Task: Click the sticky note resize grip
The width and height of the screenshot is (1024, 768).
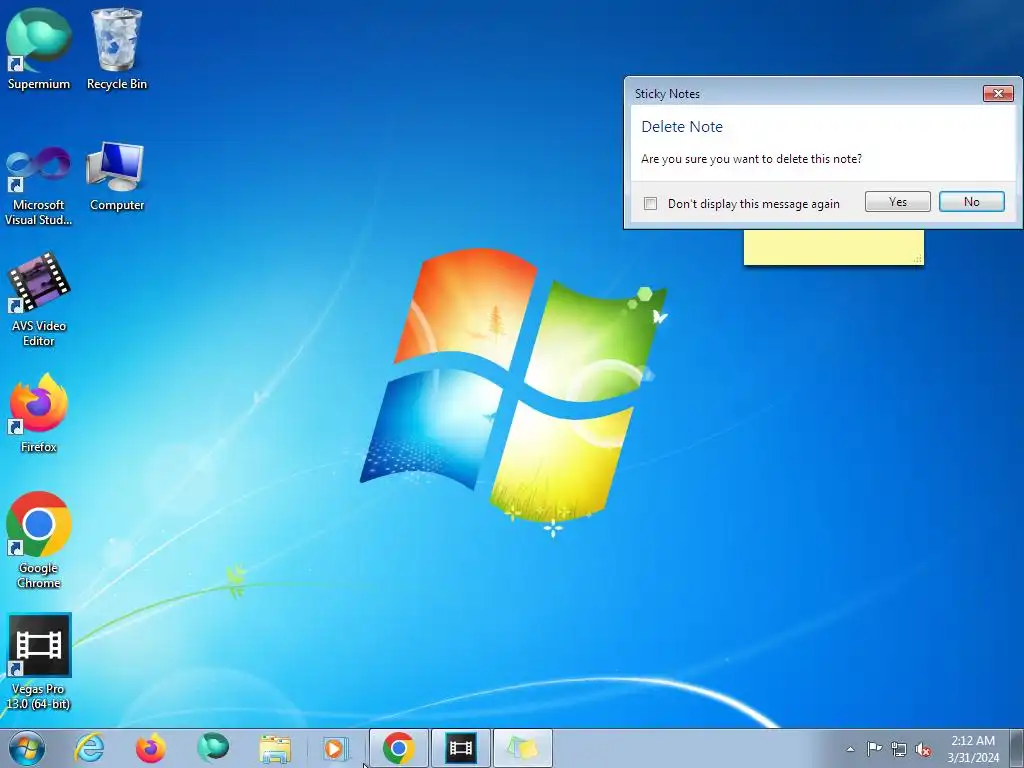Action: coord(918,259)
